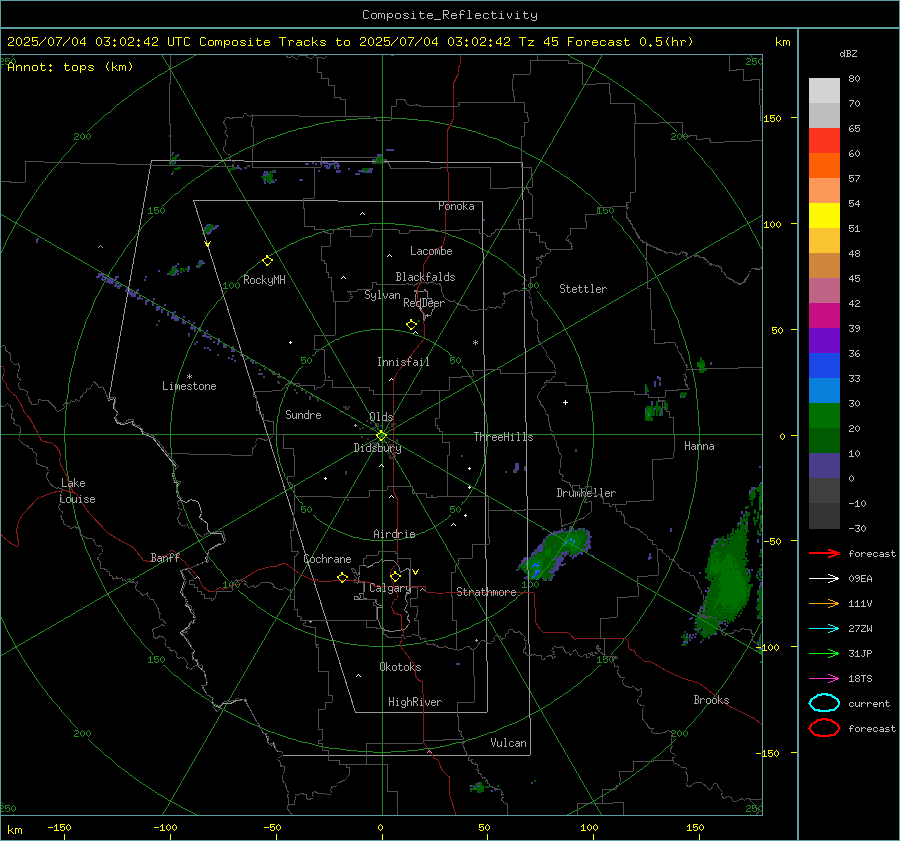Viewport: 900px width, 841px height.
Task: Pick the magenta swatch between 42 and 39
Action: pyautogui.click(x=824, y=316)
